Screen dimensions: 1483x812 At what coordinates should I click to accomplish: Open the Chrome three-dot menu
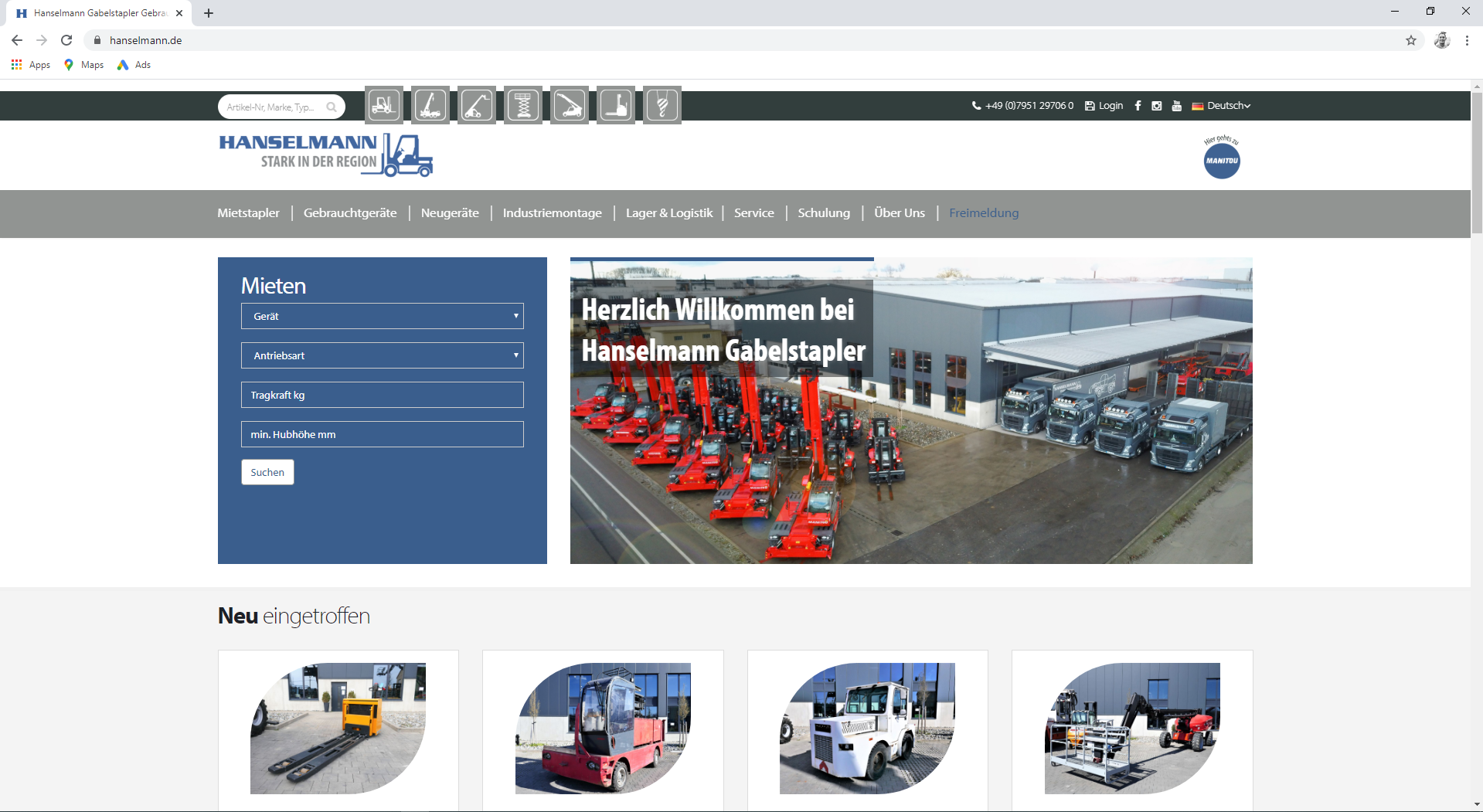tap(1467, 40)
